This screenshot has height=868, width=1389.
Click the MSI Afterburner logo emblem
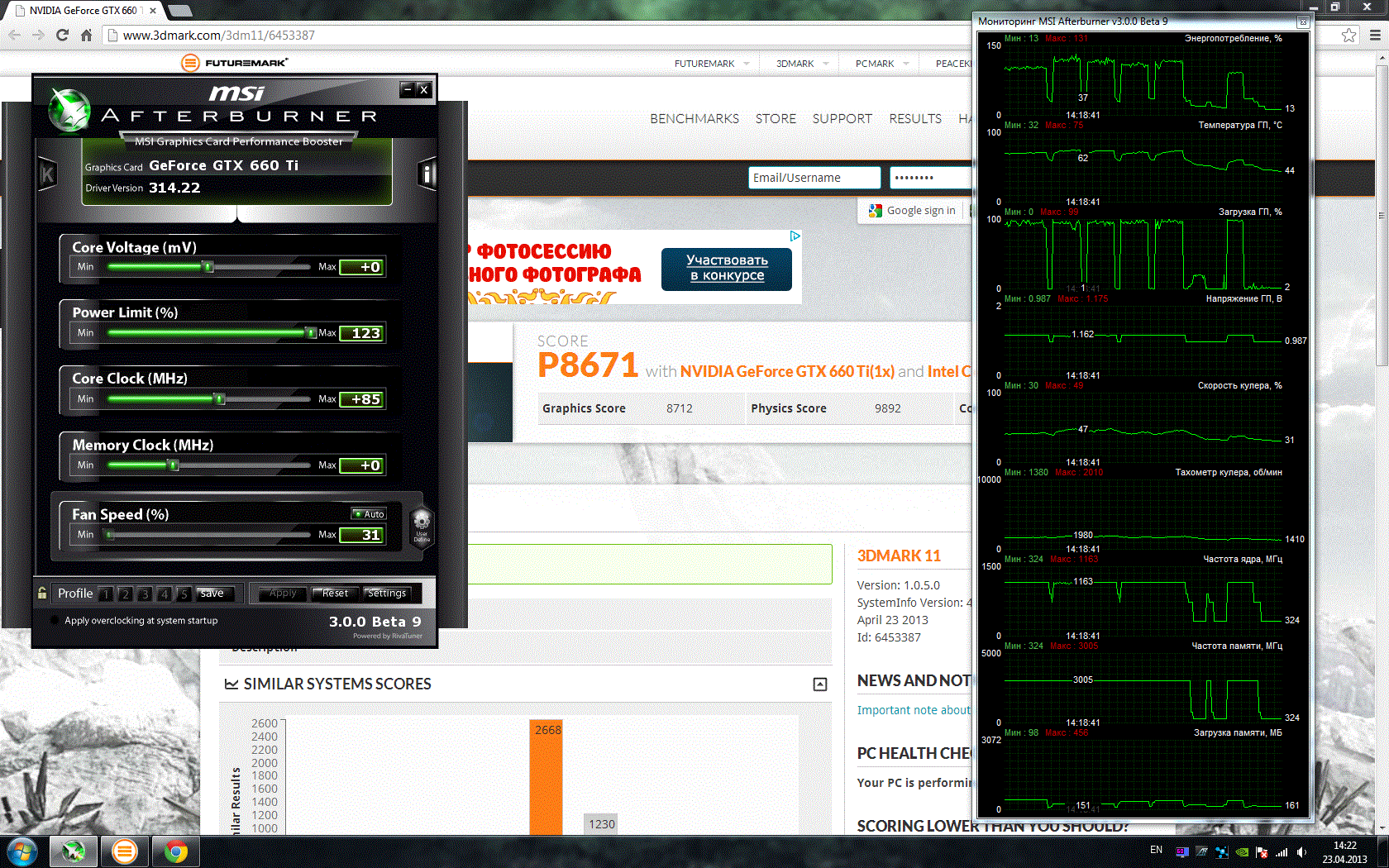coord(69,109)
